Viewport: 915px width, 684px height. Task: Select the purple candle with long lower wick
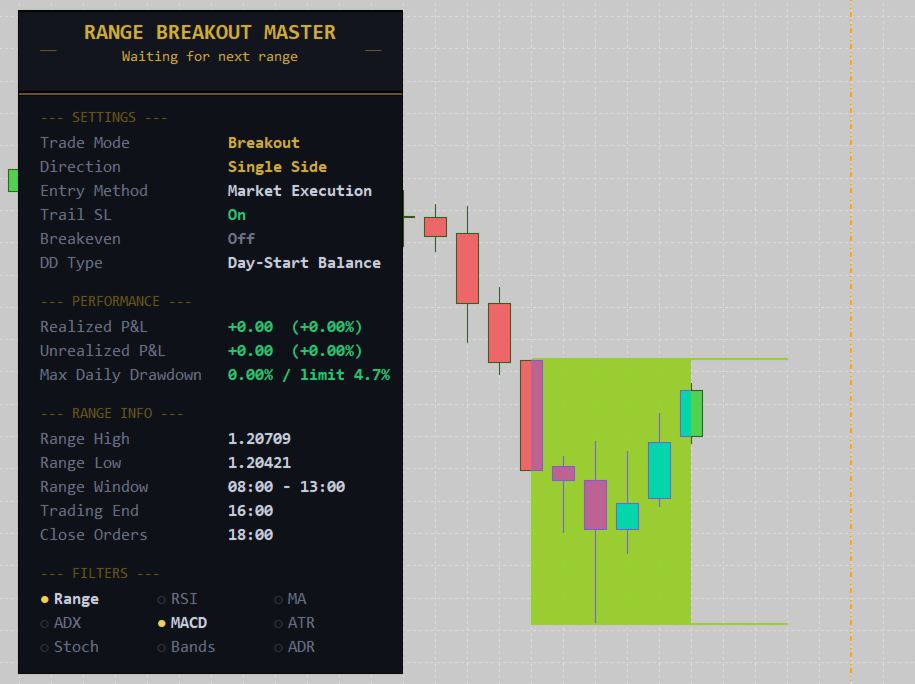coord(595,505)
